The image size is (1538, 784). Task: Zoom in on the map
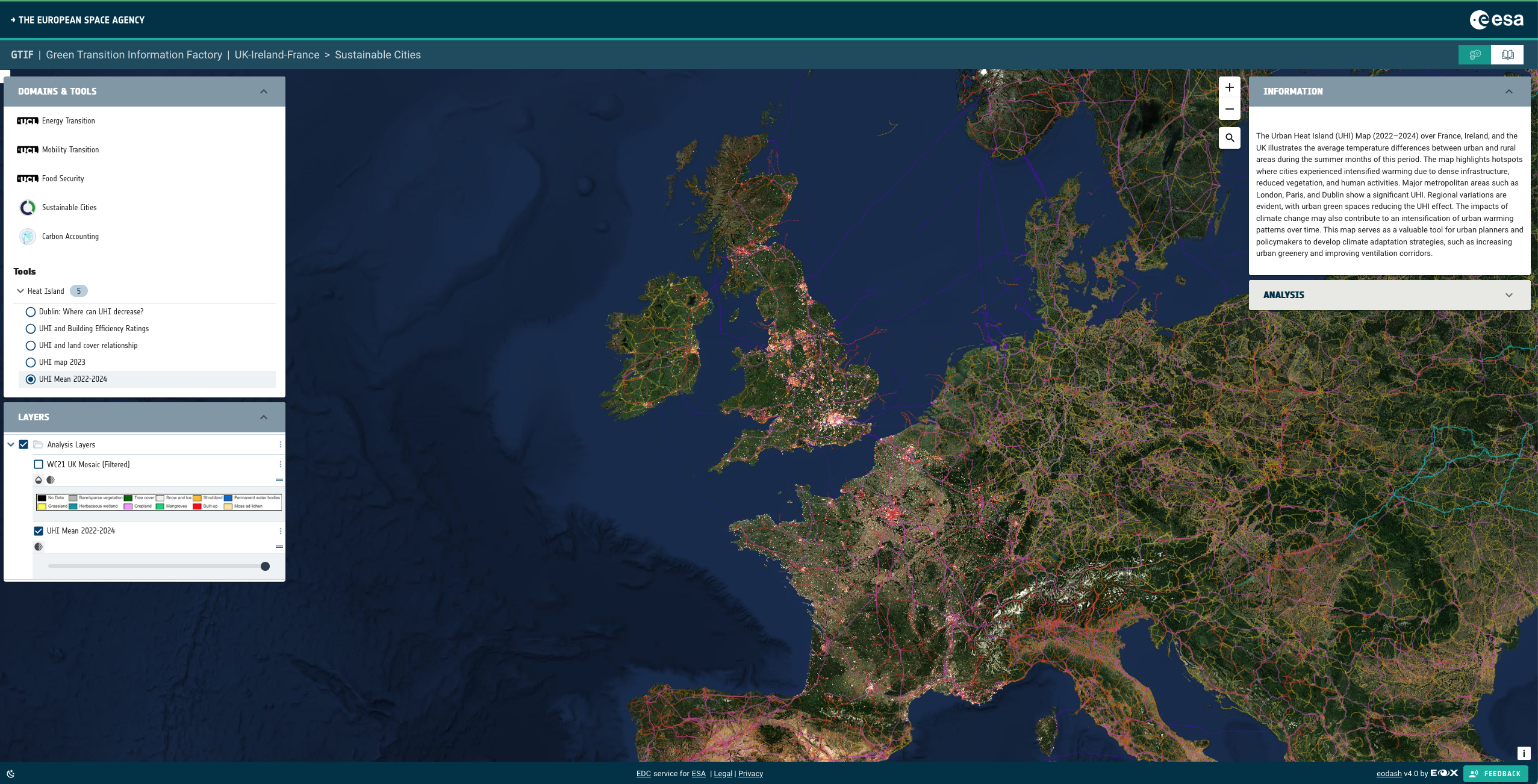tap(1229, 87)
